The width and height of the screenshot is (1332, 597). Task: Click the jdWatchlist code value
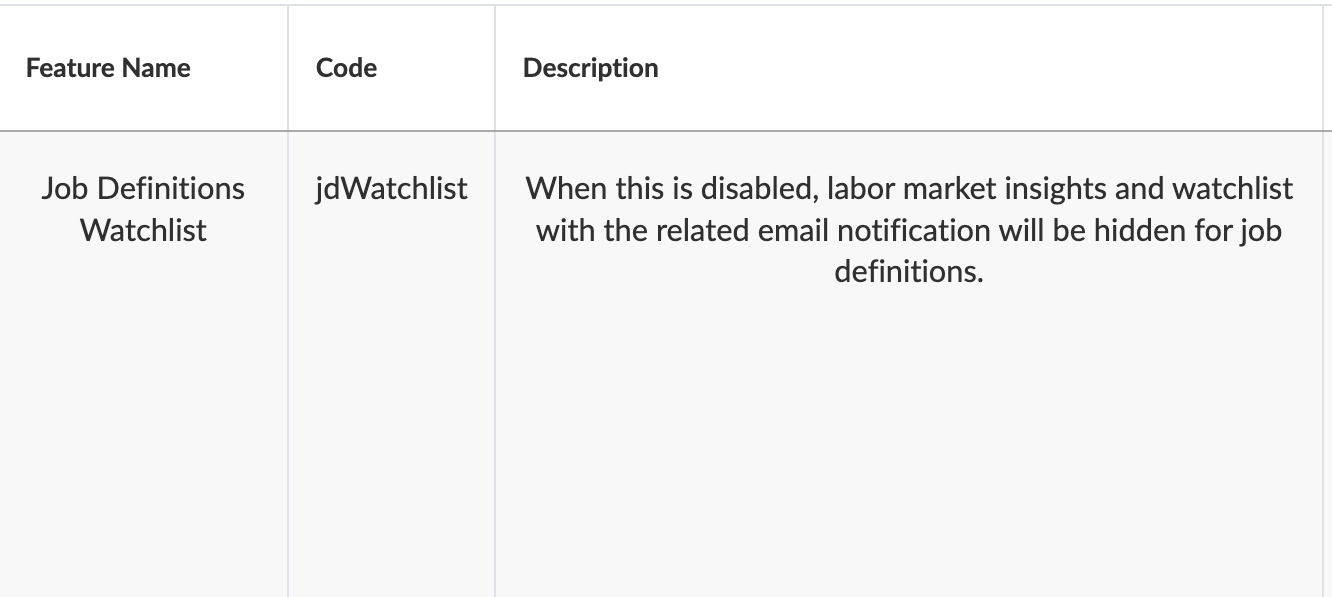[391, 188]
